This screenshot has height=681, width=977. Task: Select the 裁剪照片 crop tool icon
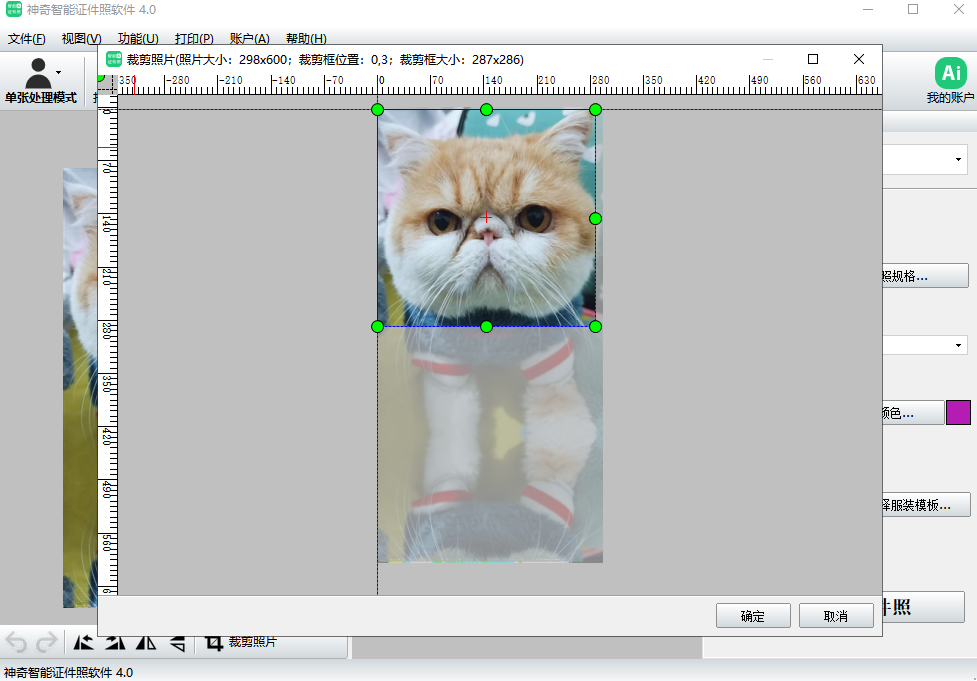click(x=213, y=643)
